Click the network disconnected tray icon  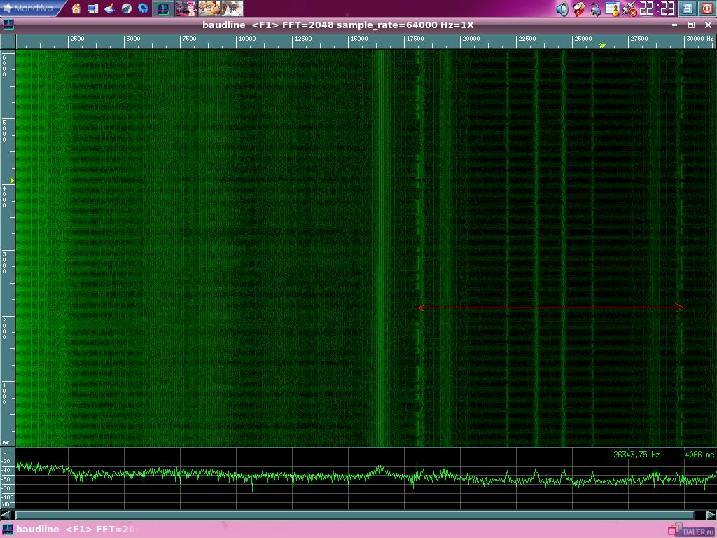click(629, 9)
